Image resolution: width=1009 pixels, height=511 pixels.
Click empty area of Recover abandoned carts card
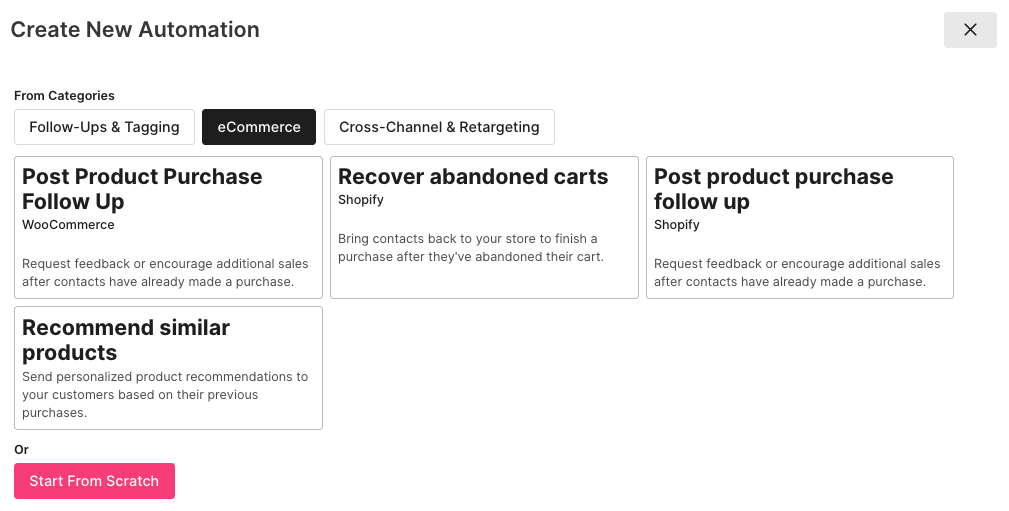click(x=484, y=282)
